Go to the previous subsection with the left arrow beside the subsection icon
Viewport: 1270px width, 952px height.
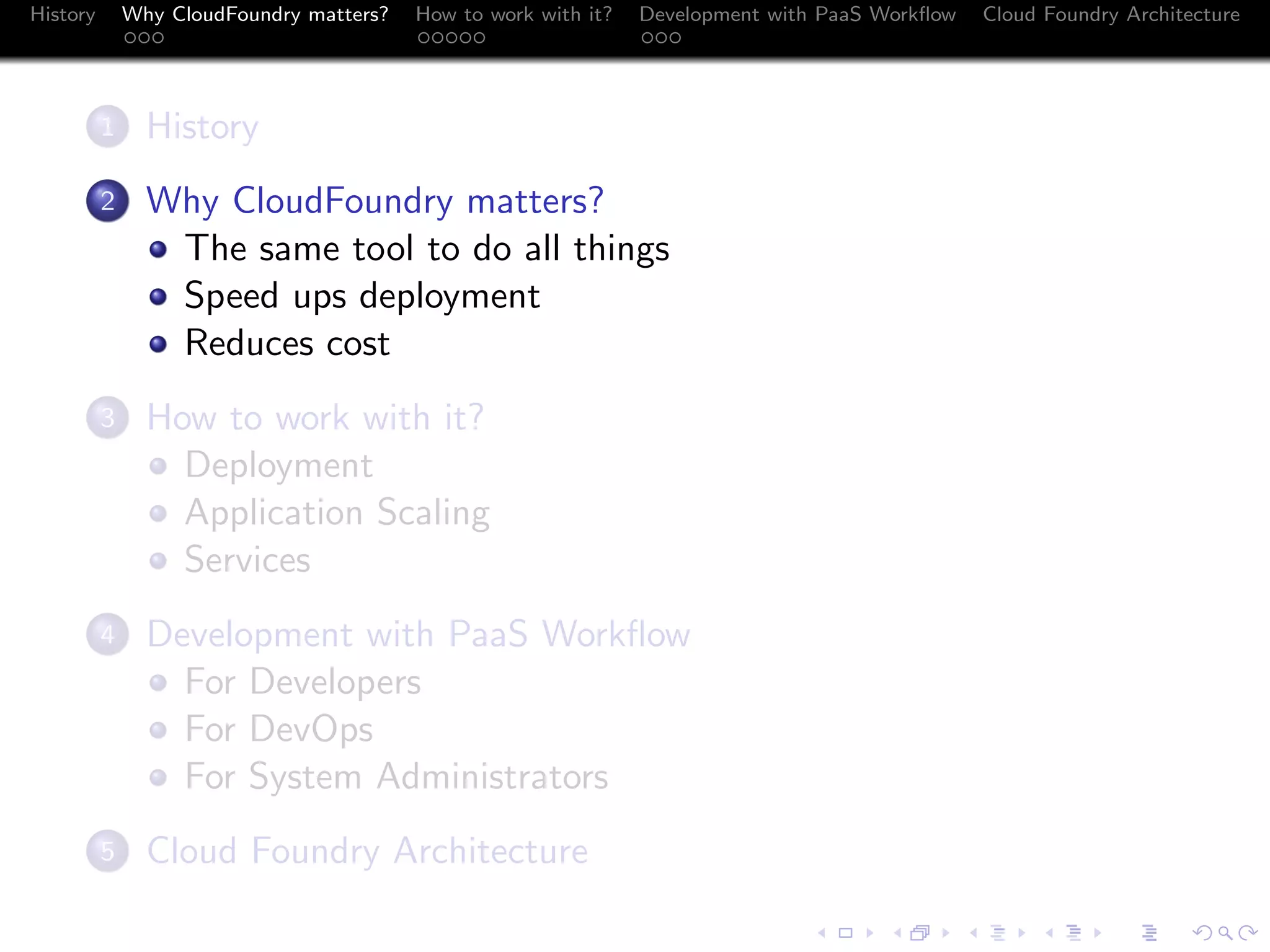[974, 933]
